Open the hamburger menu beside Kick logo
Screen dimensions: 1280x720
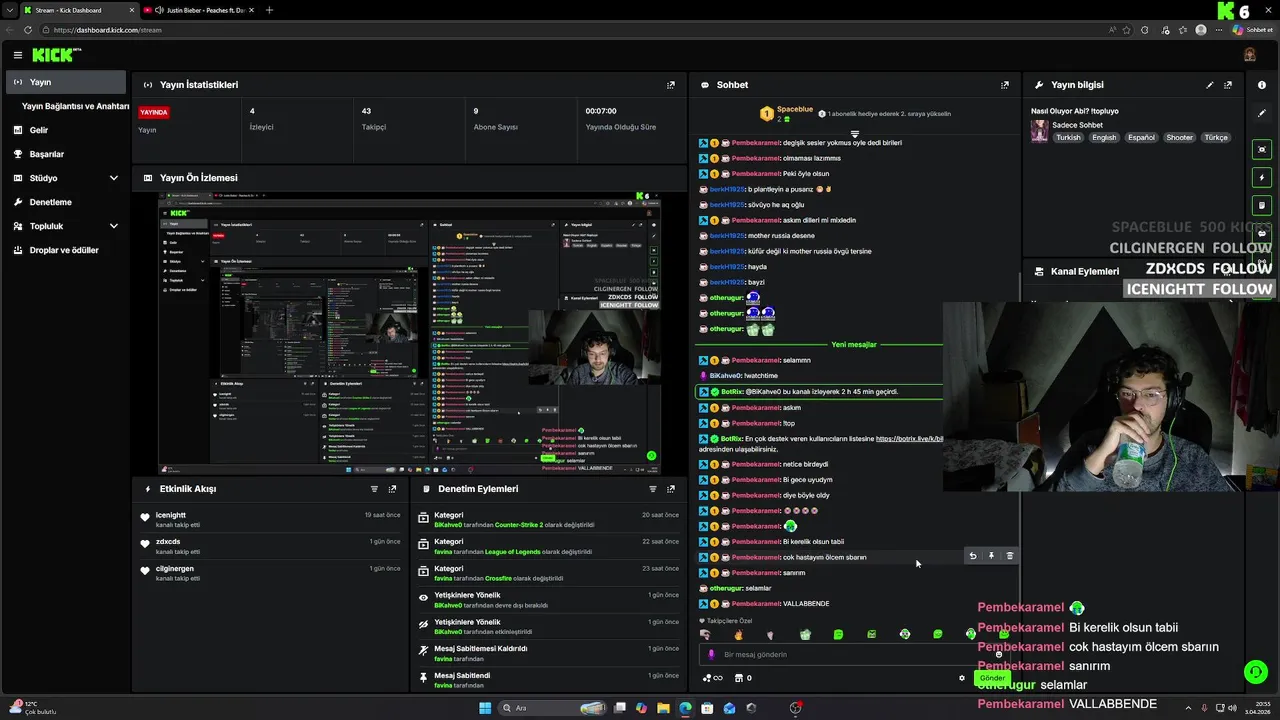(x=17, y=55)
